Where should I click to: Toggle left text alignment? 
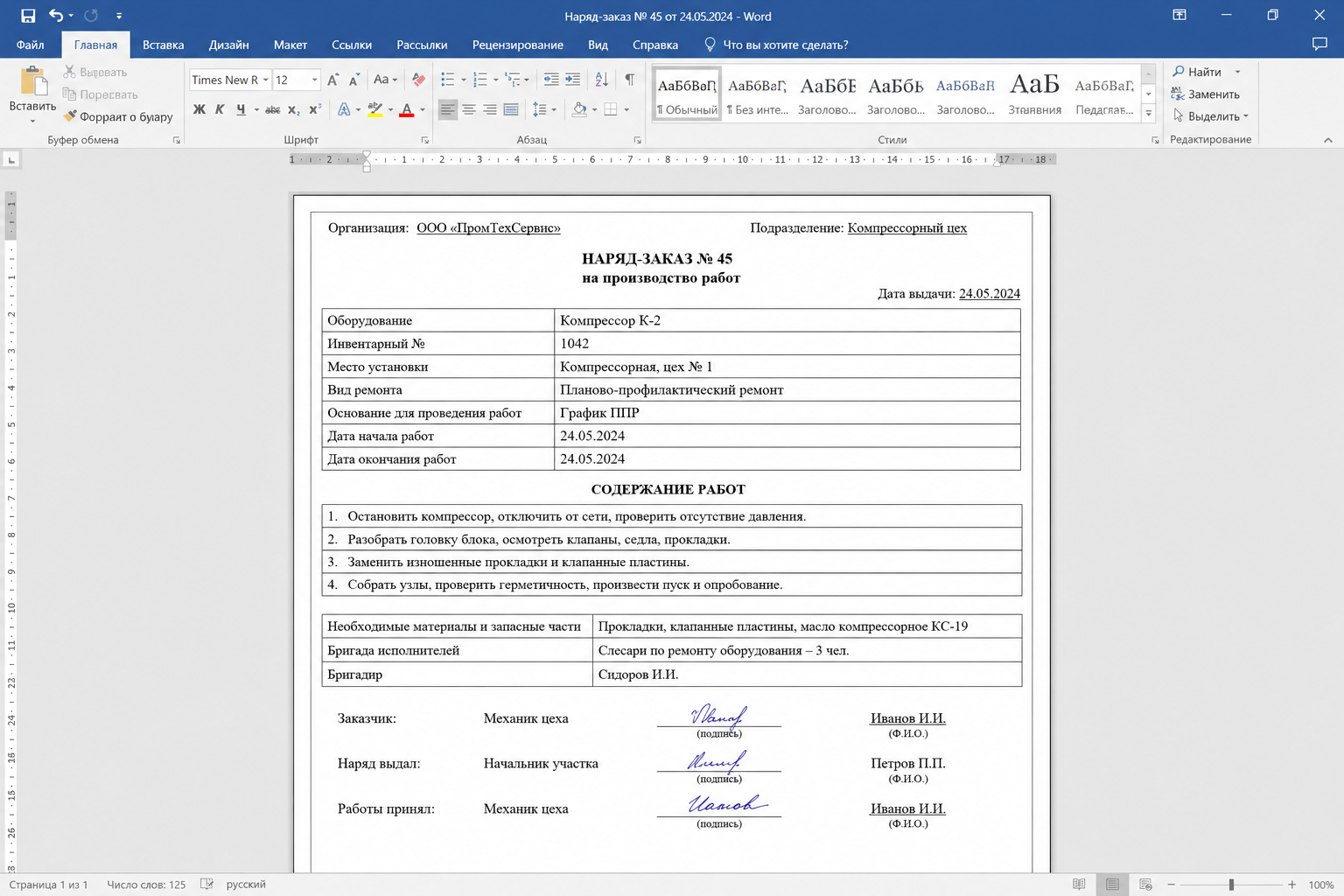click(x=448, y=109)
